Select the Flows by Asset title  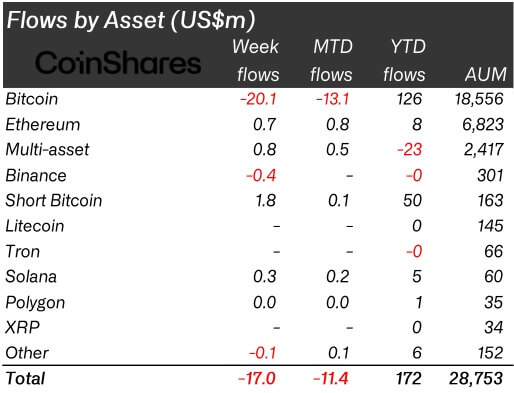tap(131, 20)
